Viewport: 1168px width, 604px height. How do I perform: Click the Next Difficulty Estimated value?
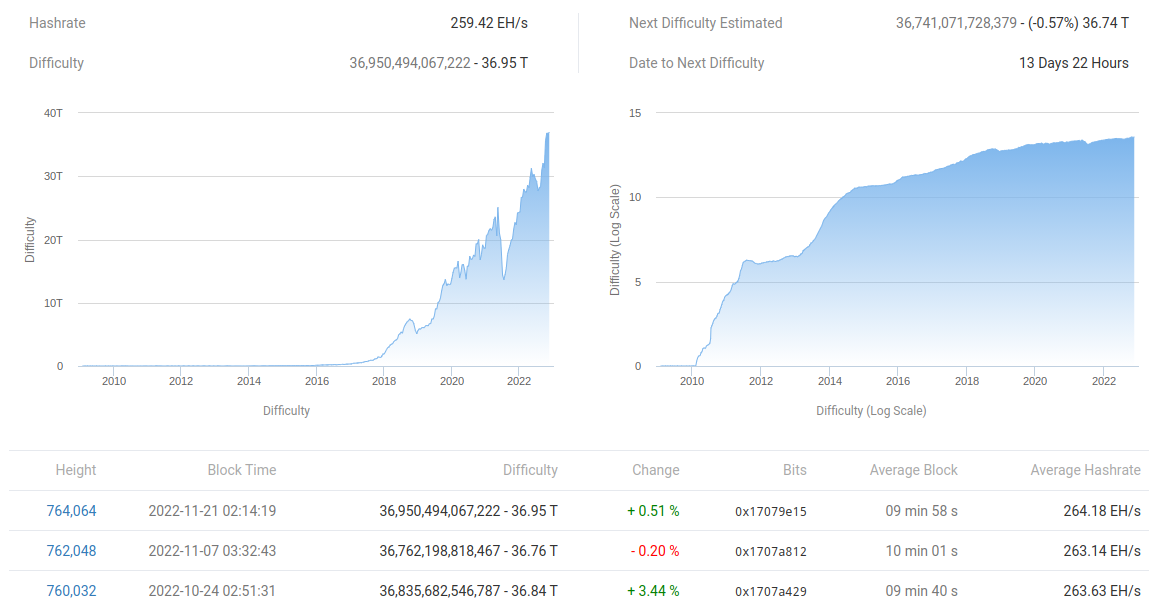(1011, 22)
